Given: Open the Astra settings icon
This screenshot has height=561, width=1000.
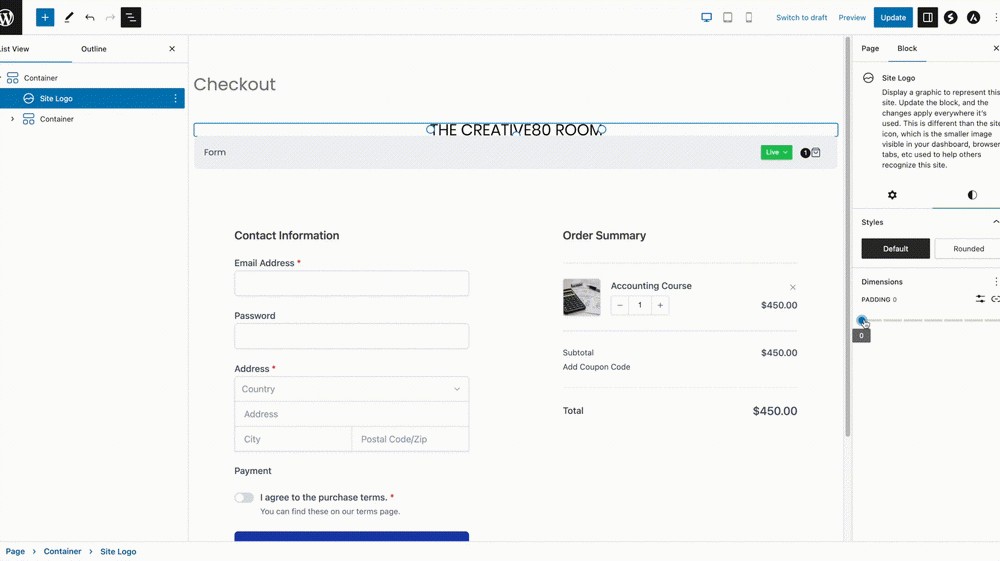Looking at the screenshot, I should pyautogui.click(x=973, y=17).
